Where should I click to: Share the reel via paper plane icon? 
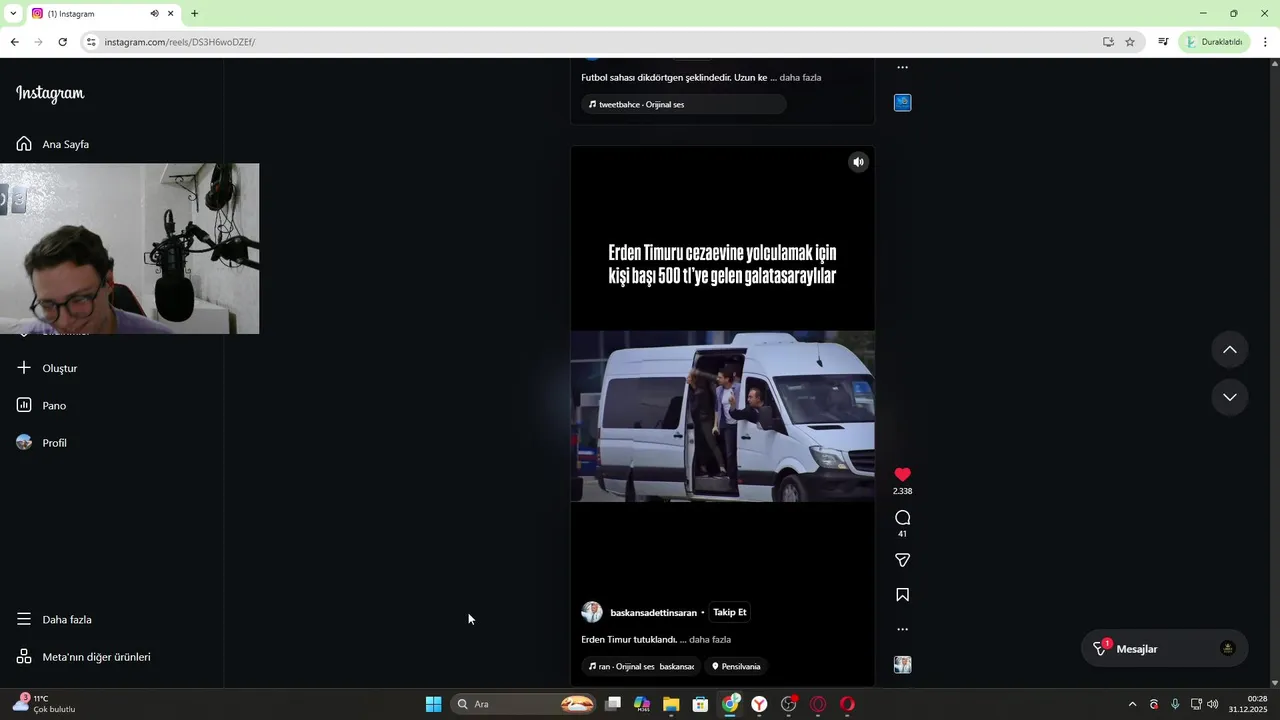[x=902, y=561]
